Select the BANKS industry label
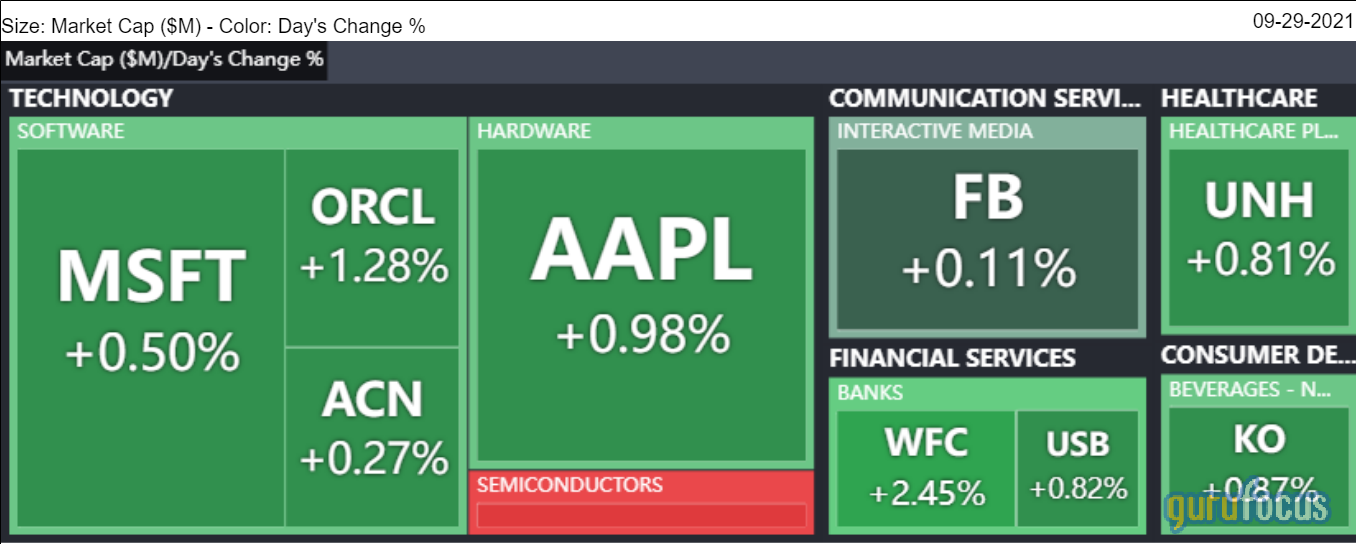Image resolution: width=1356 pixels, height=544 pixels. [870, 393]
